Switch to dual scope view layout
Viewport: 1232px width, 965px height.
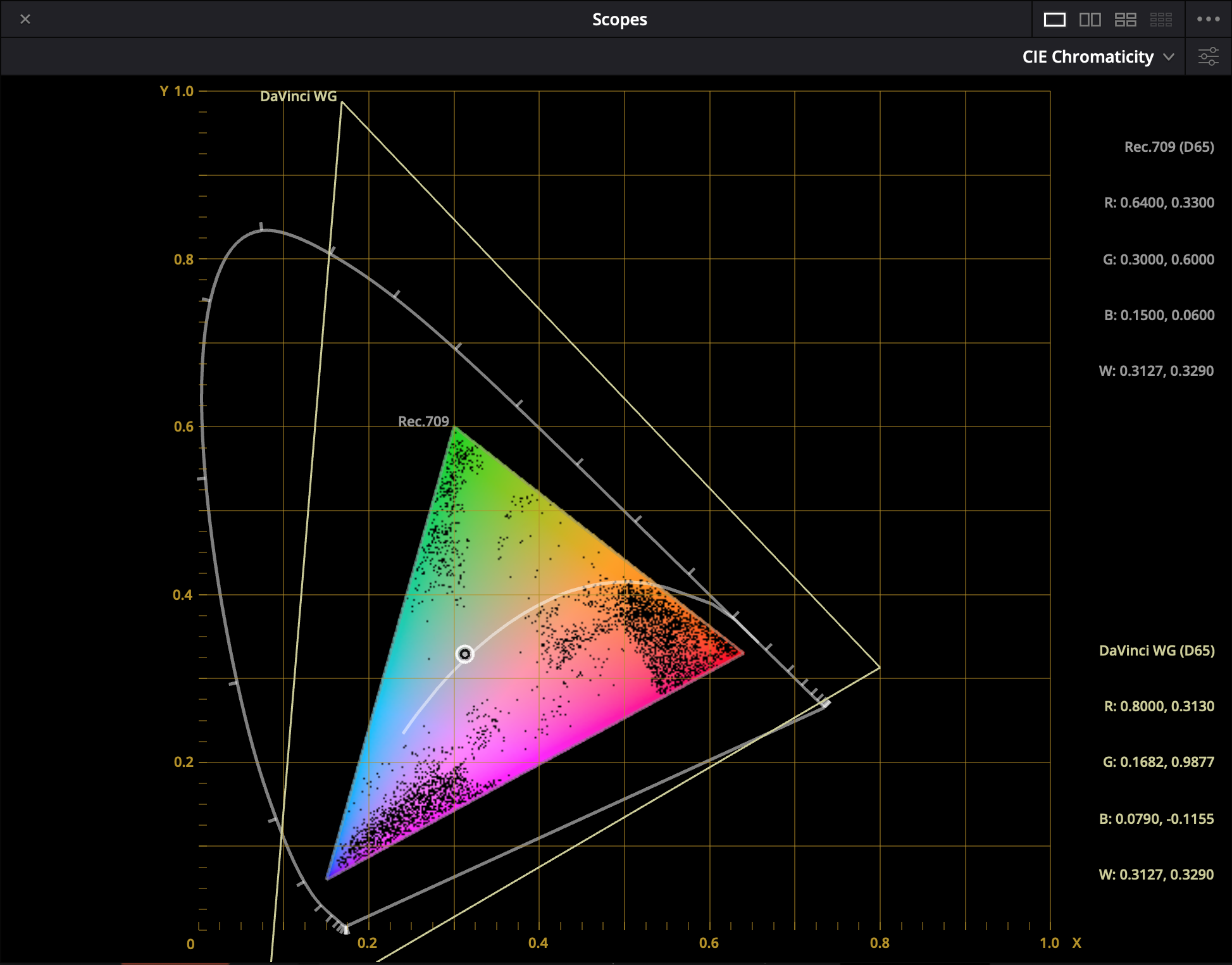pyautogui.click(x=1090, y=20)
